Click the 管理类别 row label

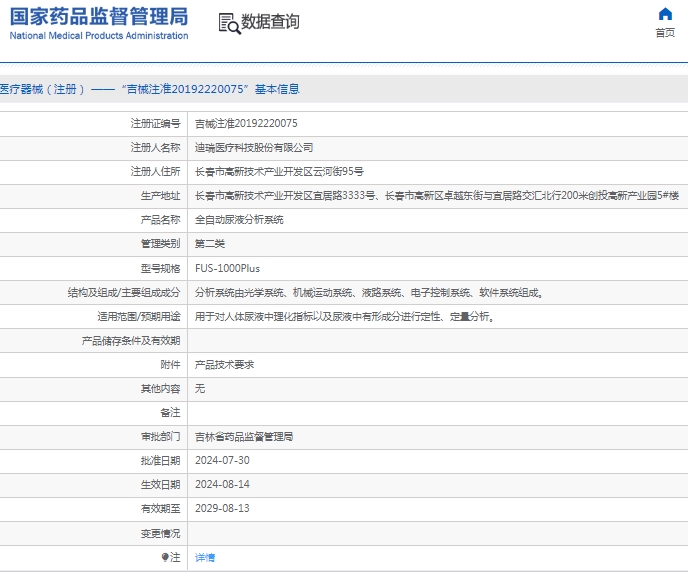[161, 244]
